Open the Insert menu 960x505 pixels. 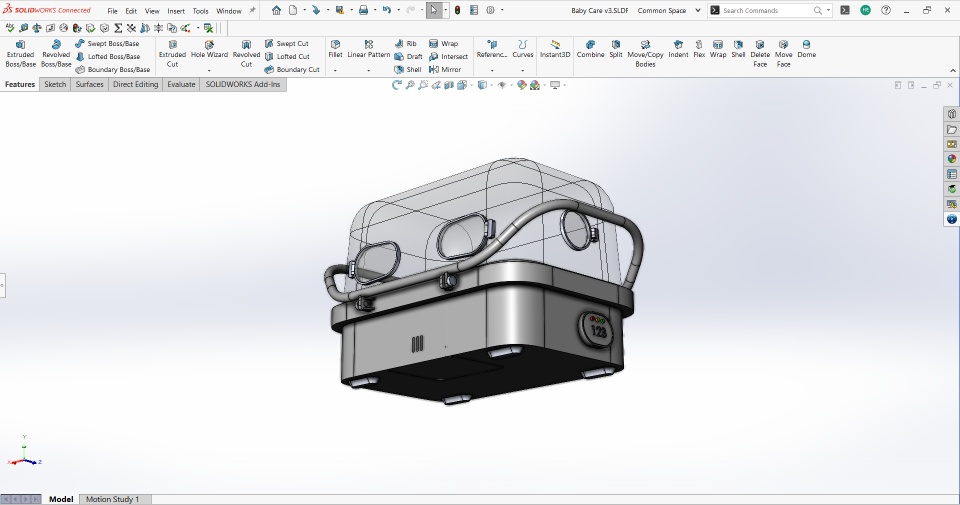point(176,11)
